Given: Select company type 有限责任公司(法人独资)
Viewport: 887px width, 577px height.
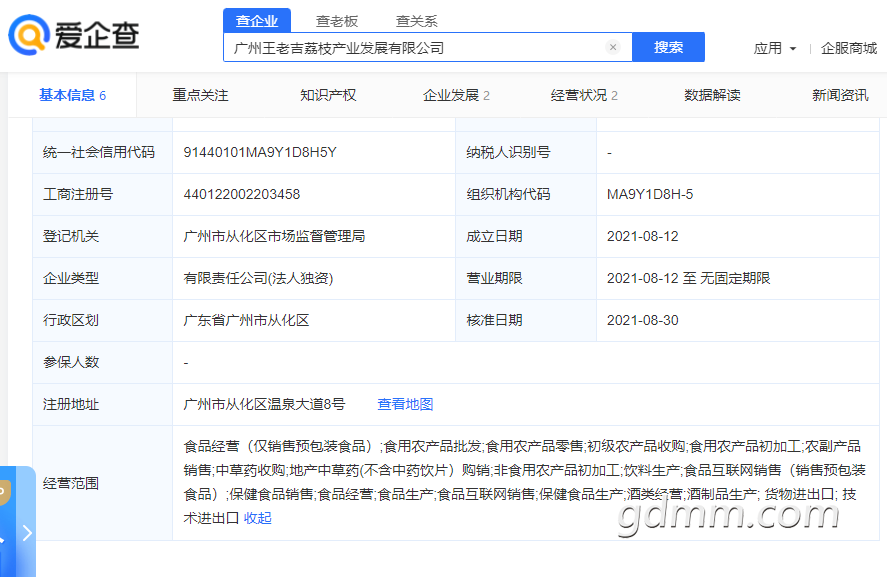Looking at the screenshot, I should tap(258, 278).
